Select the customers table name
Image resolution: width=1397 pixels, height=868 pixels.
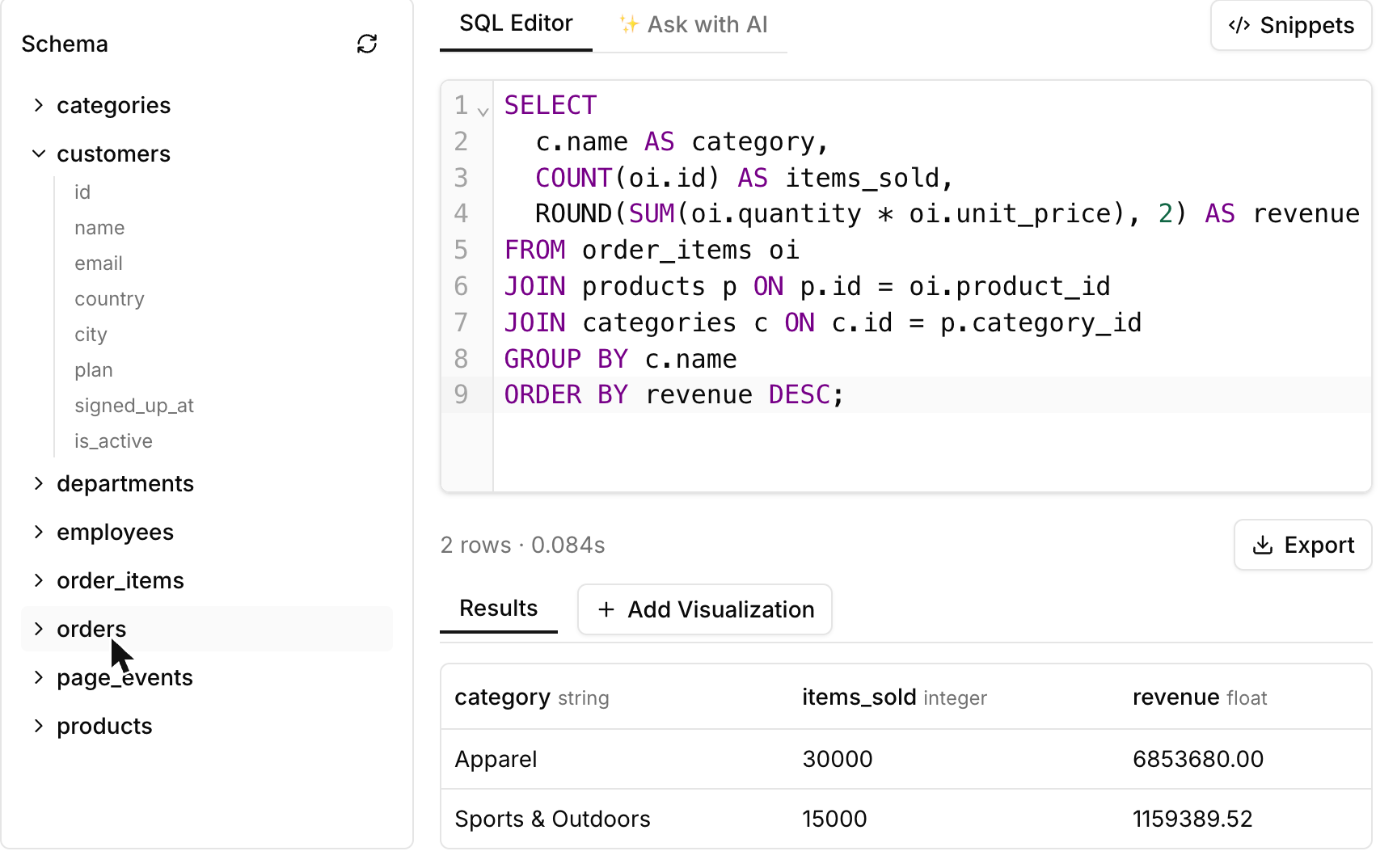pos(114,154)
